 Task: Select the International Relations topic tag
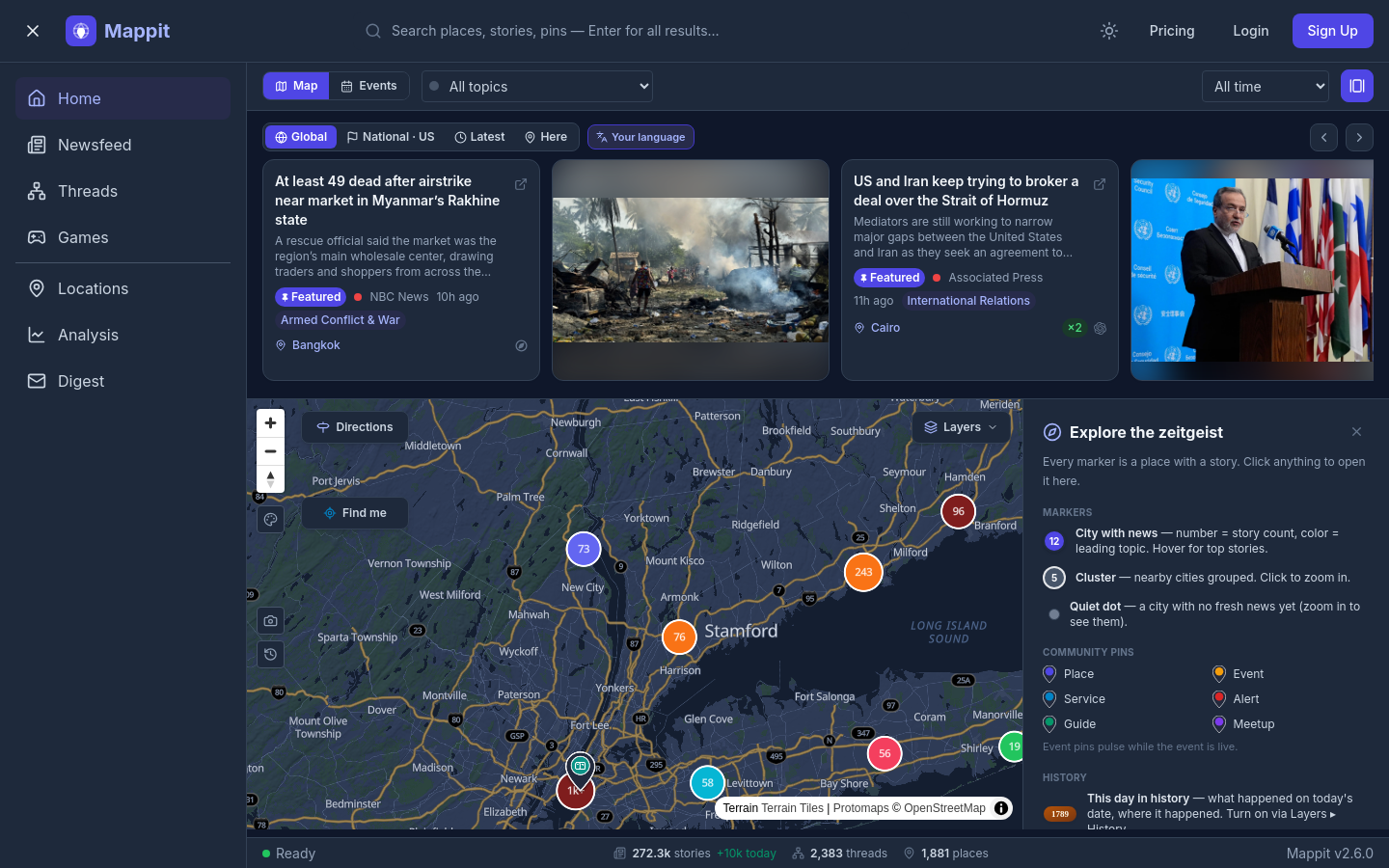click(968, 301)
